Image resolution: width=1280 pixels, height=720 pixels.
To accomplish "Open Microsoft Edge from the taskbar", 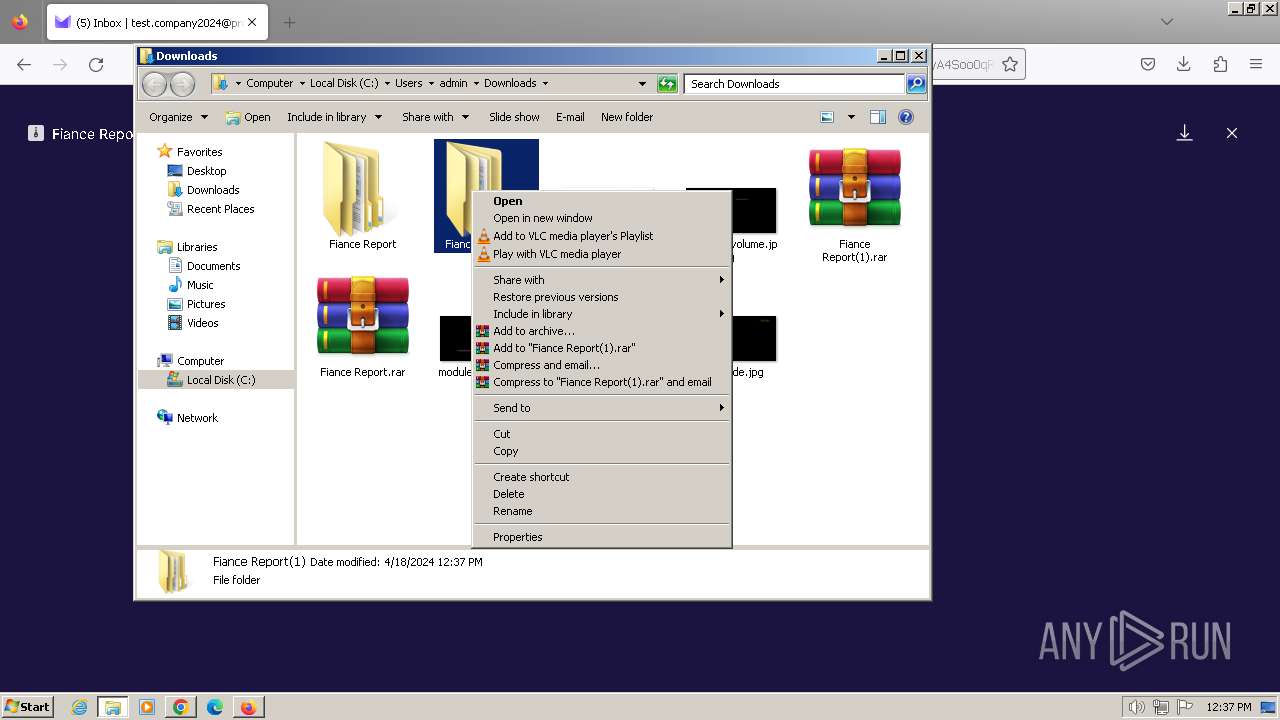I will pos(215,707).
